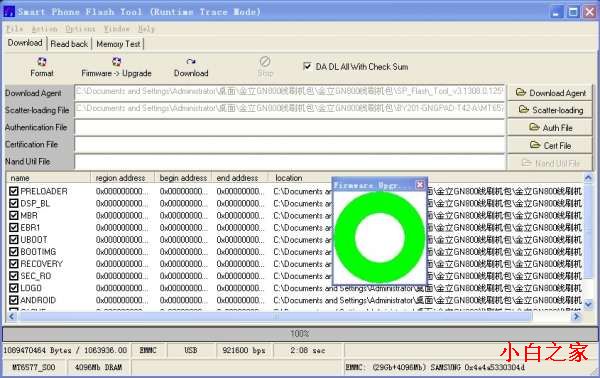Click the name column header
The width and height of the screenshot is (600, 378).
pyautogui.click(x=48, y=178)
